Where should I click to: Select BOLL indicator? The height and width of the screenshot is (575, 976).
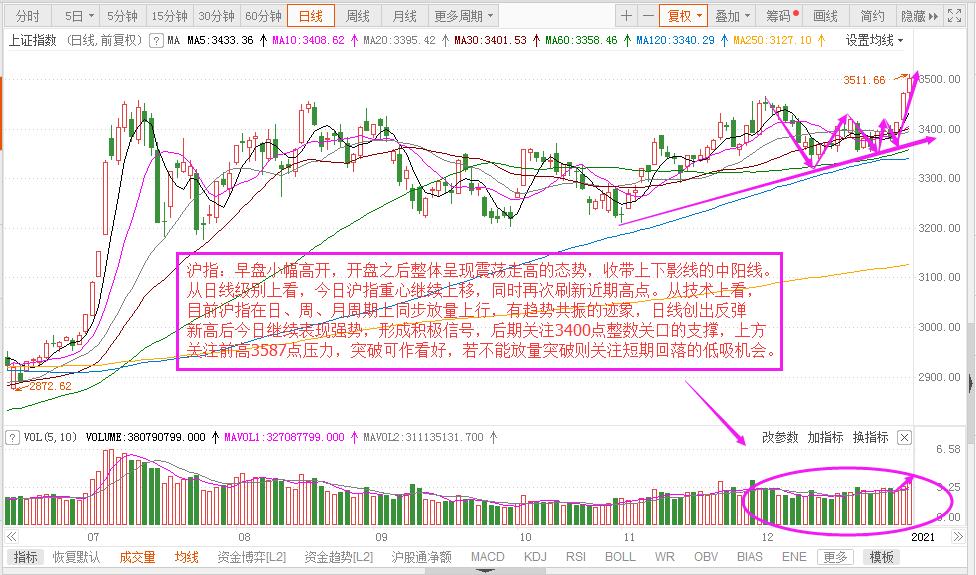coord(620,557)
